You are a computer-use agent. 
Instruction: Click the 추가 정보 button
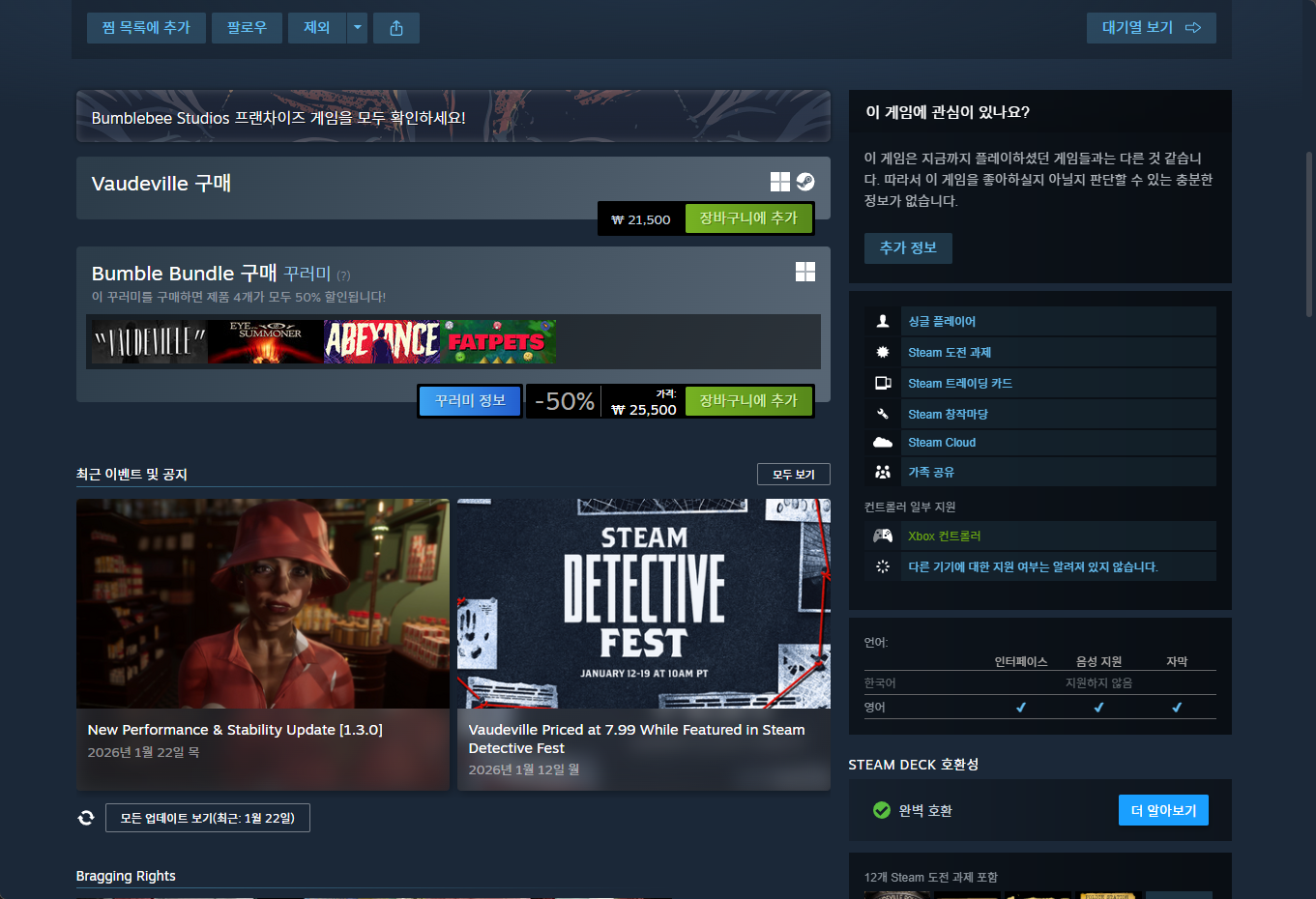click(908, 248)
